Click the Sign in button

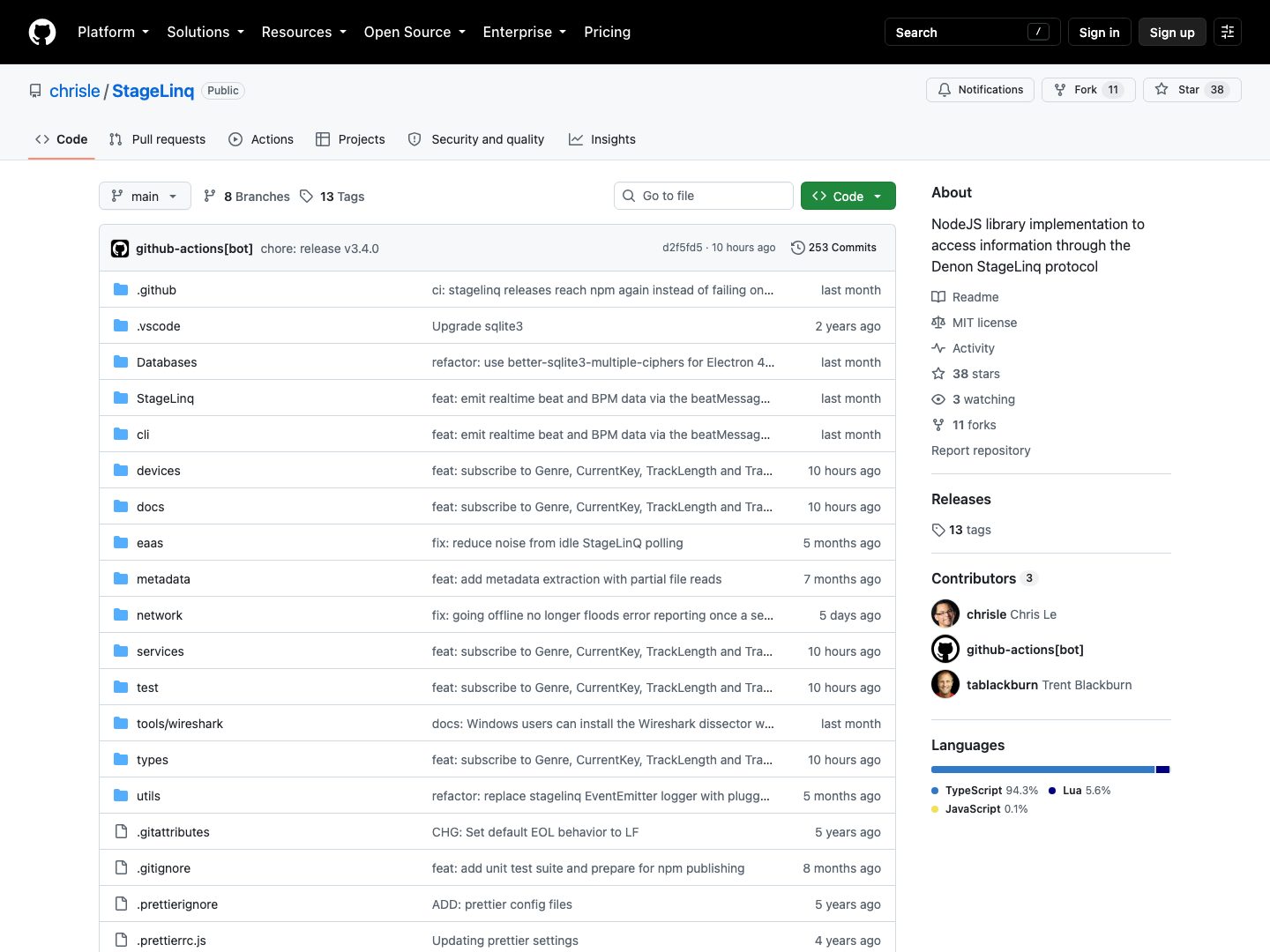click(1099, 32)
